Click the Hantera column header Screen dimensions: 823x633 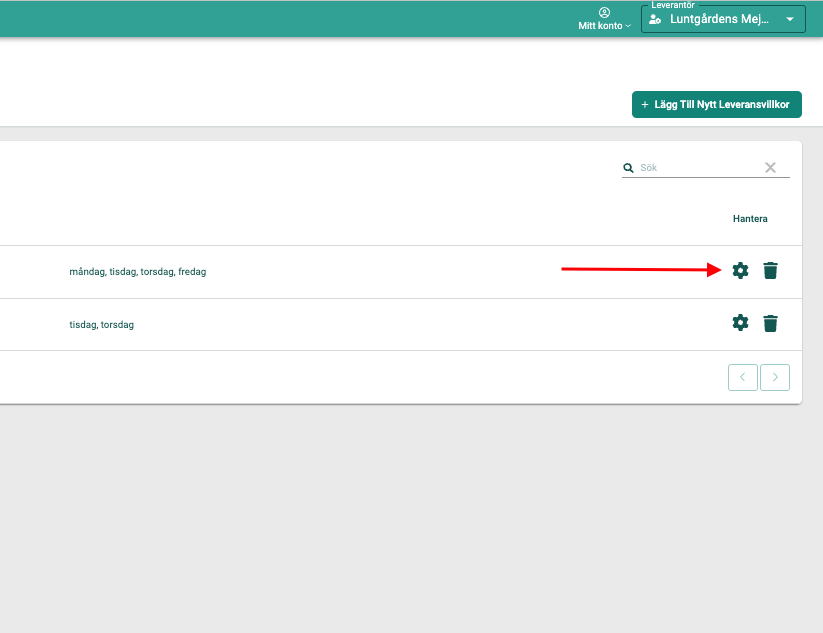pos(750,219)
